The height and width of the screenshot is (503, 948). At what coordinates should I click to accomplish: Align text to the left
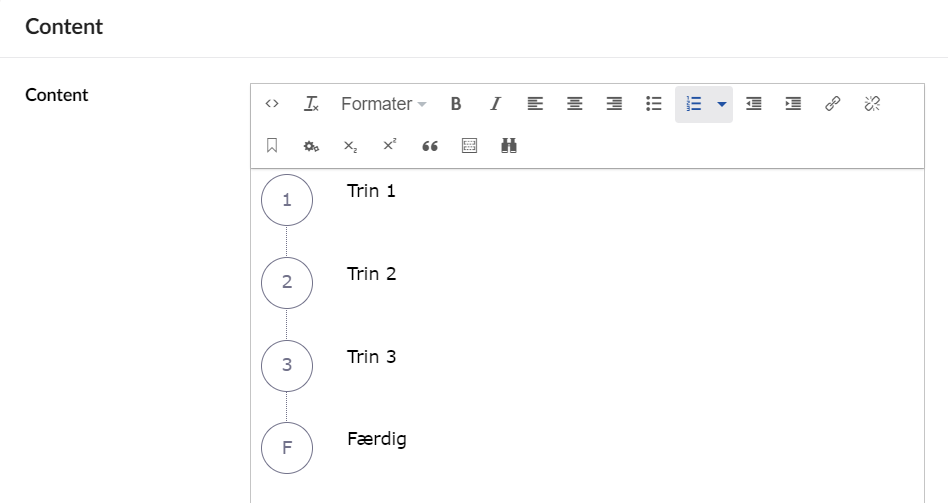click(x=535, y=104)
